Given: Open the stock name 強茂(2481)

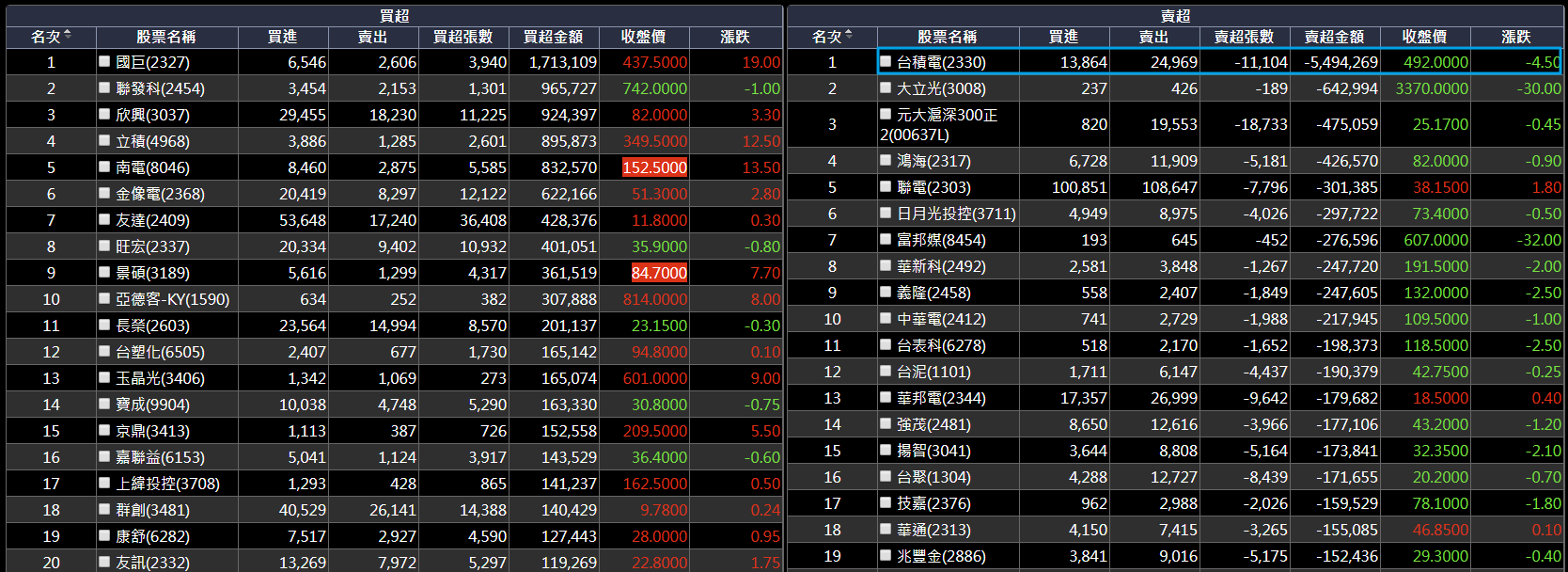Looking at the screenshot, I should tap(933, 424).
